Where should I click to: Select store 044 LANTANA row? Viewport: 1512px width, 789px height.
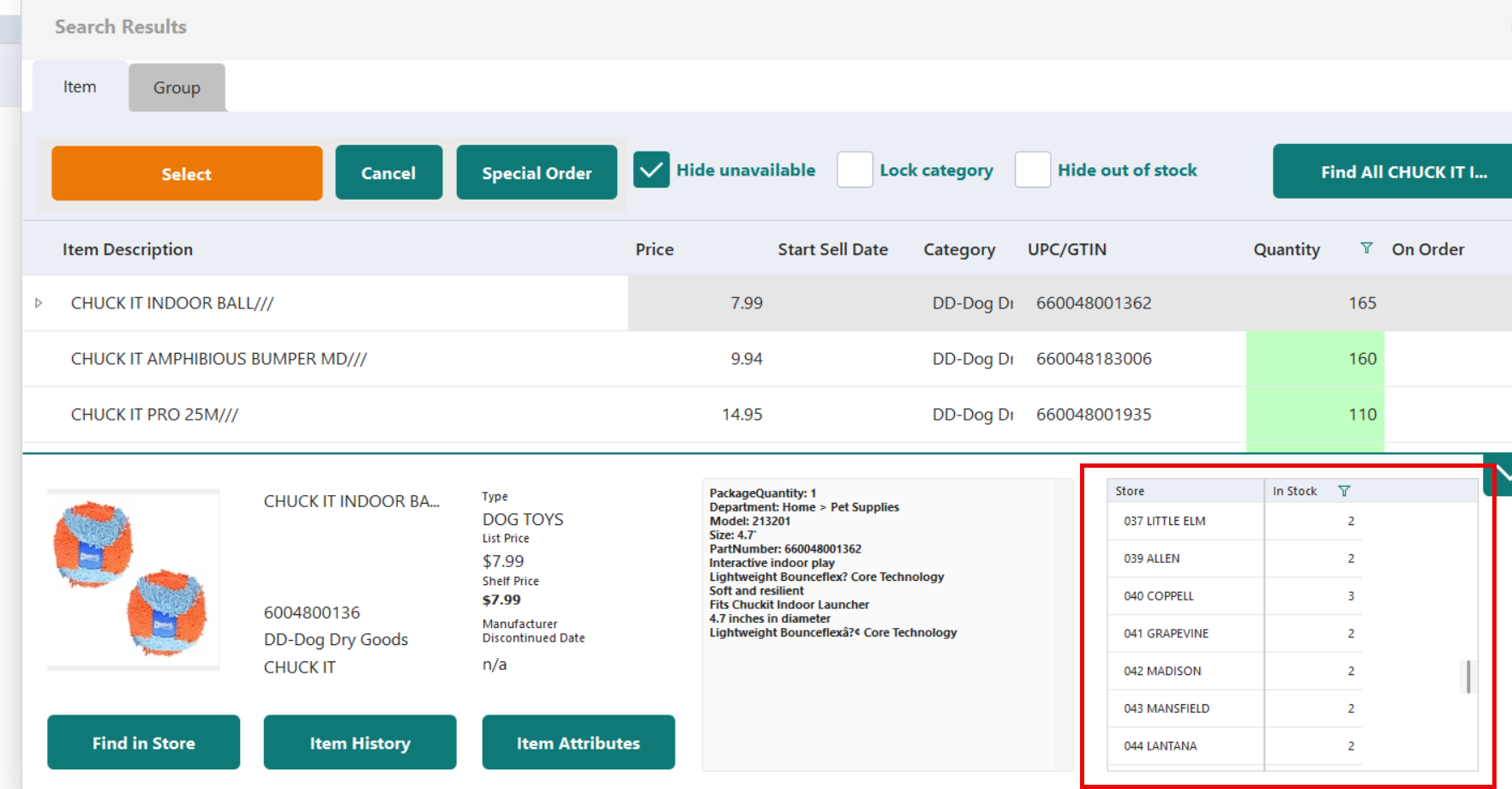pos(1234,746)
